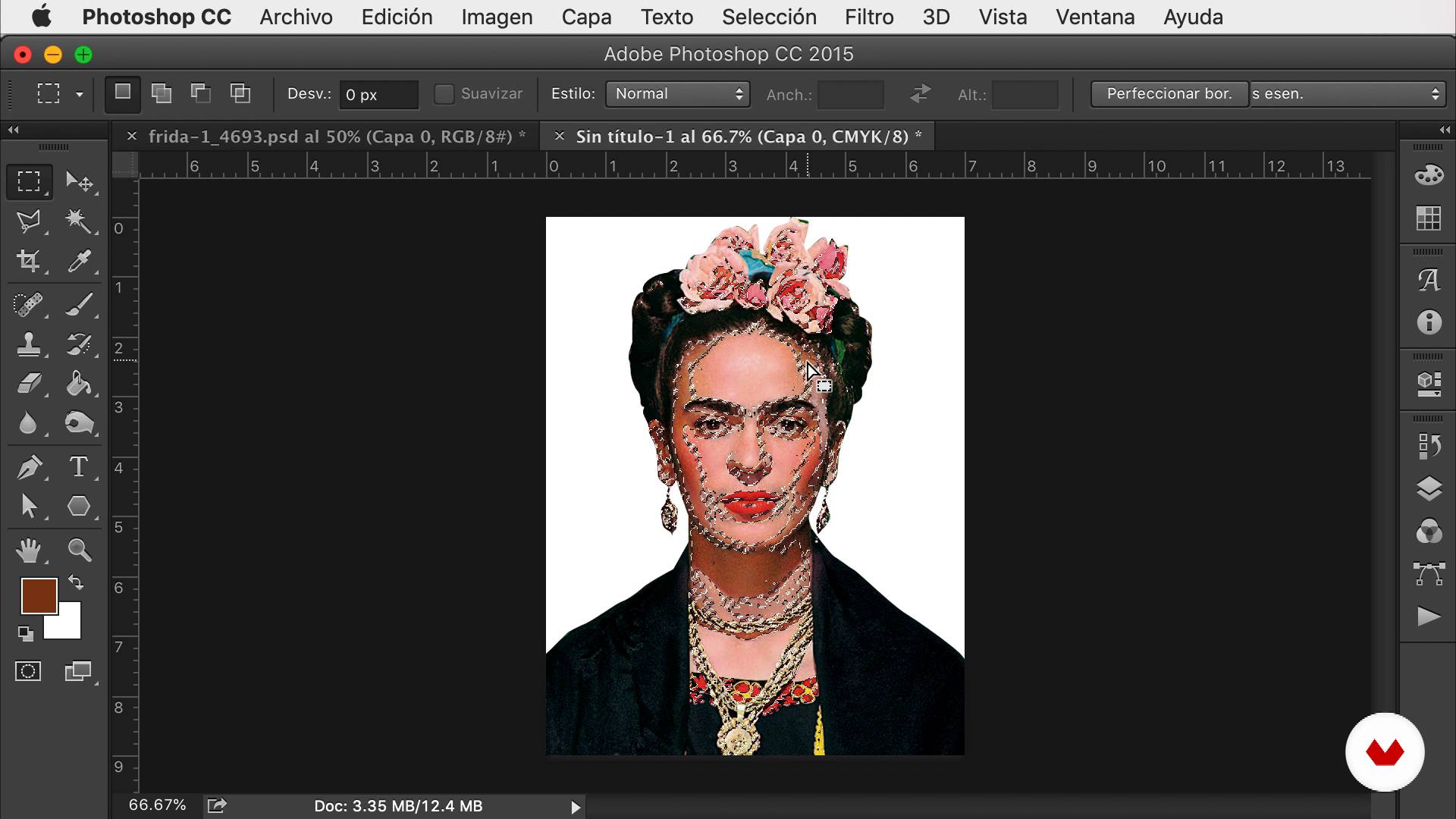
Task: Close the Sin título-1 document tab
Action: (x=559, y=136)
